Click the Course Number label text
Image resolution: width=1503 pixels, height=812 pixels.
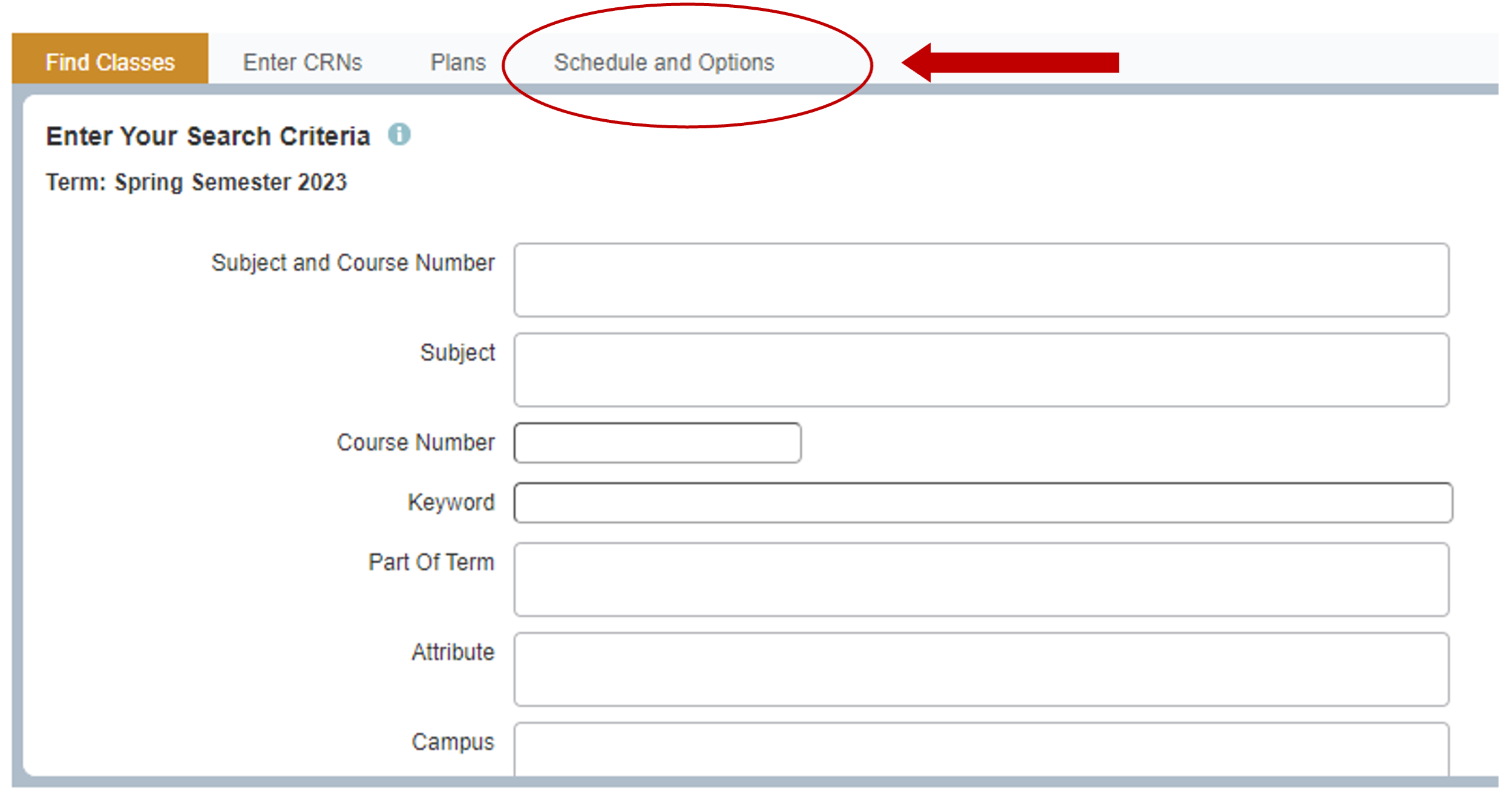point(416,442)
